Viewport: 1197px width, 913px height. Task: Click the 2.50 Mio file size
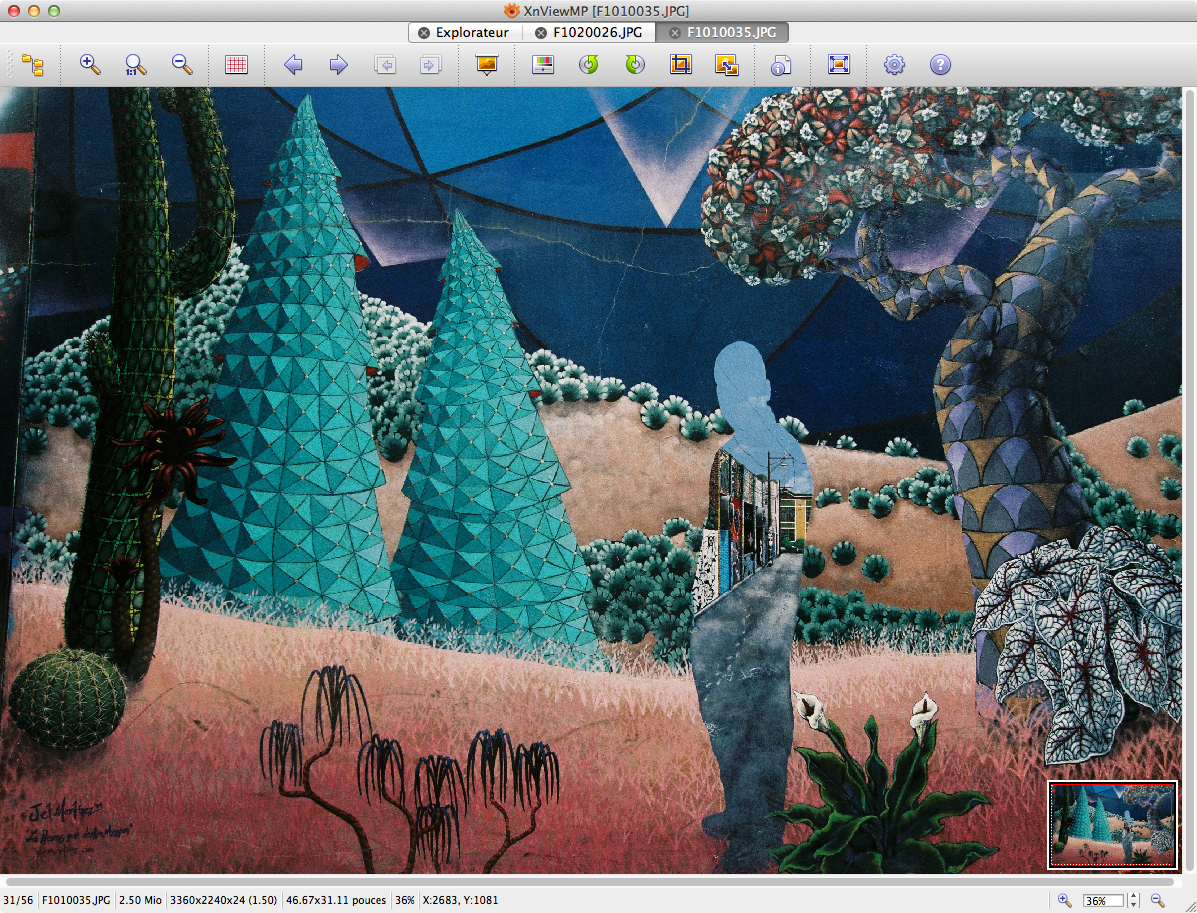[x=140, y=900]
